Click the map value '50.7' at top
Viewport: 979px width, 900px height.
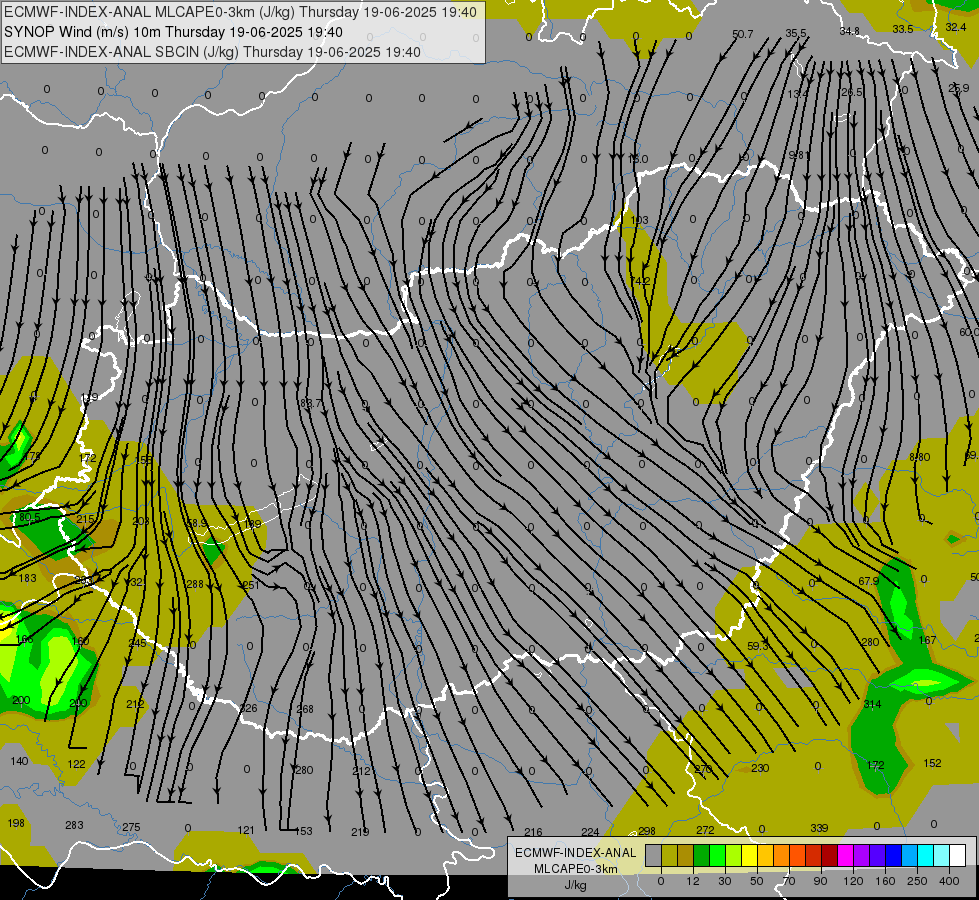742,34
